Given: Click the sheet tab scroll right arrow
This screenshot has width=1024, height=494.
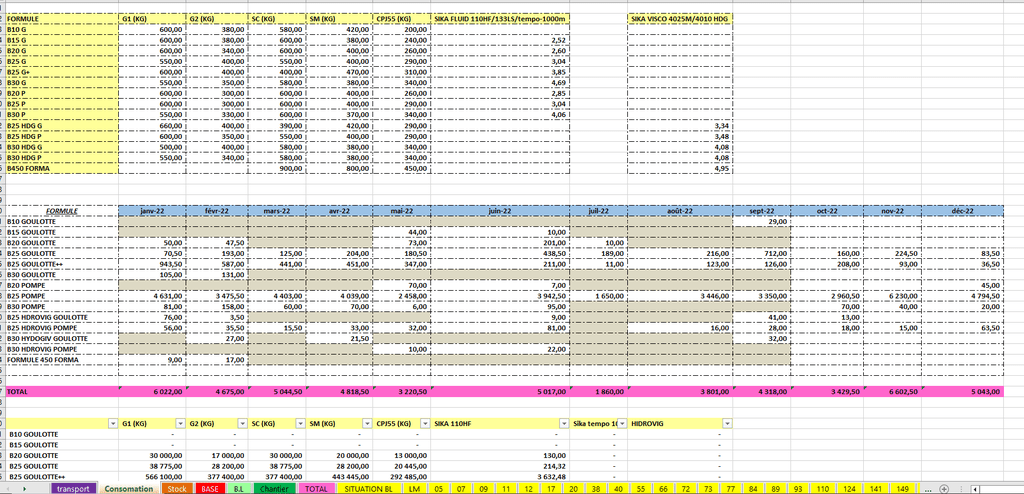Looking at the screenshot, I should [x=24, y=489].
